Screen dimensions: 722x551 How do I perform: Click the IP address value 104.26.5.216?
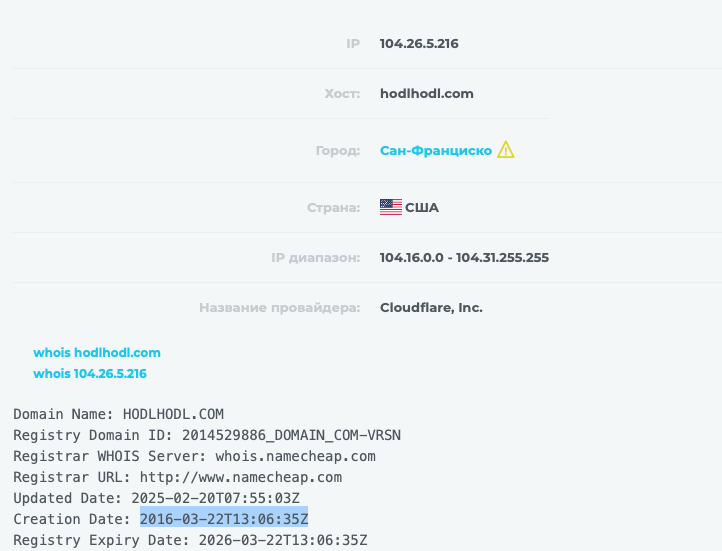(x=419, y=44)
